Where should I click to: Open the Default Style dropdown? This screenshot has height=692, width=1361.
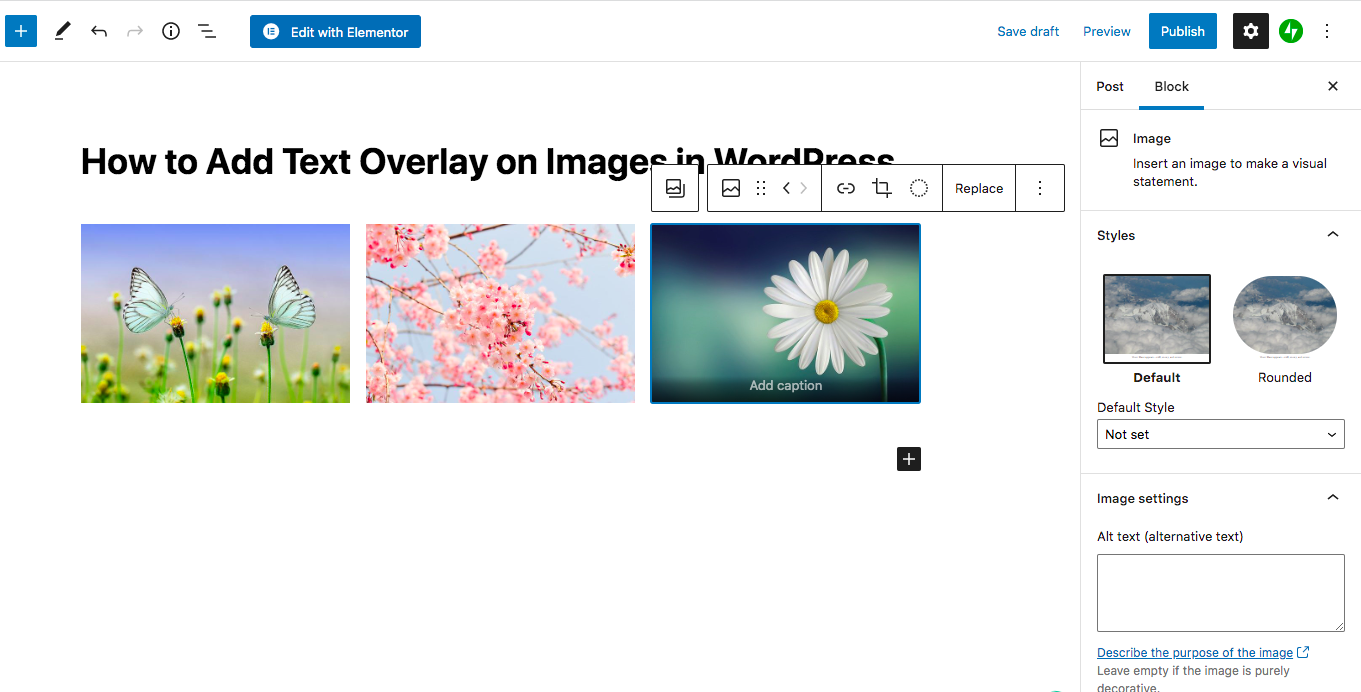(x=1220, y=434)
